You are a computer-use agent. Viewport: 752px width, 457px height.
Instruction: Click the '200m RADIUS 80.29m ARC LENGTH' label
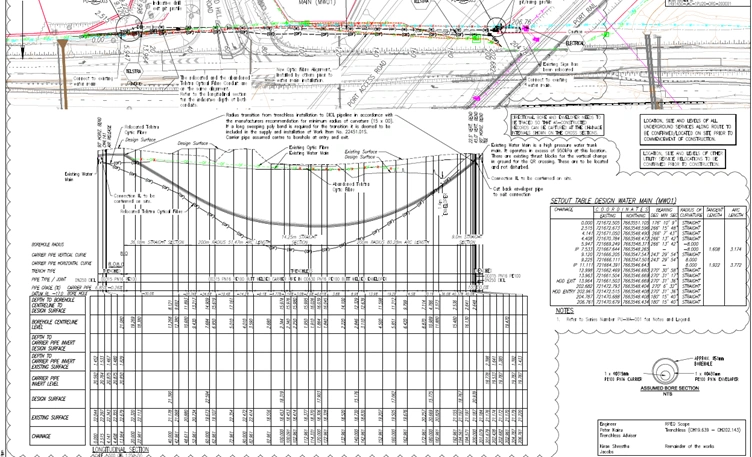(393, 242)
